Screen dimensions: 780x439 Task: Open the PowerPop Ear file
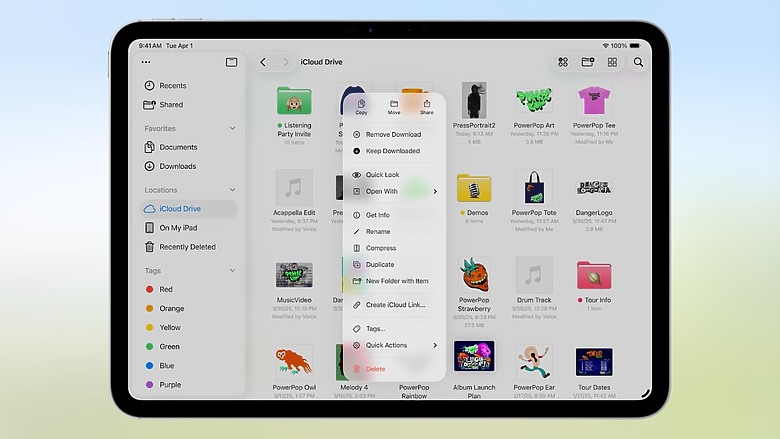(534, 362)
